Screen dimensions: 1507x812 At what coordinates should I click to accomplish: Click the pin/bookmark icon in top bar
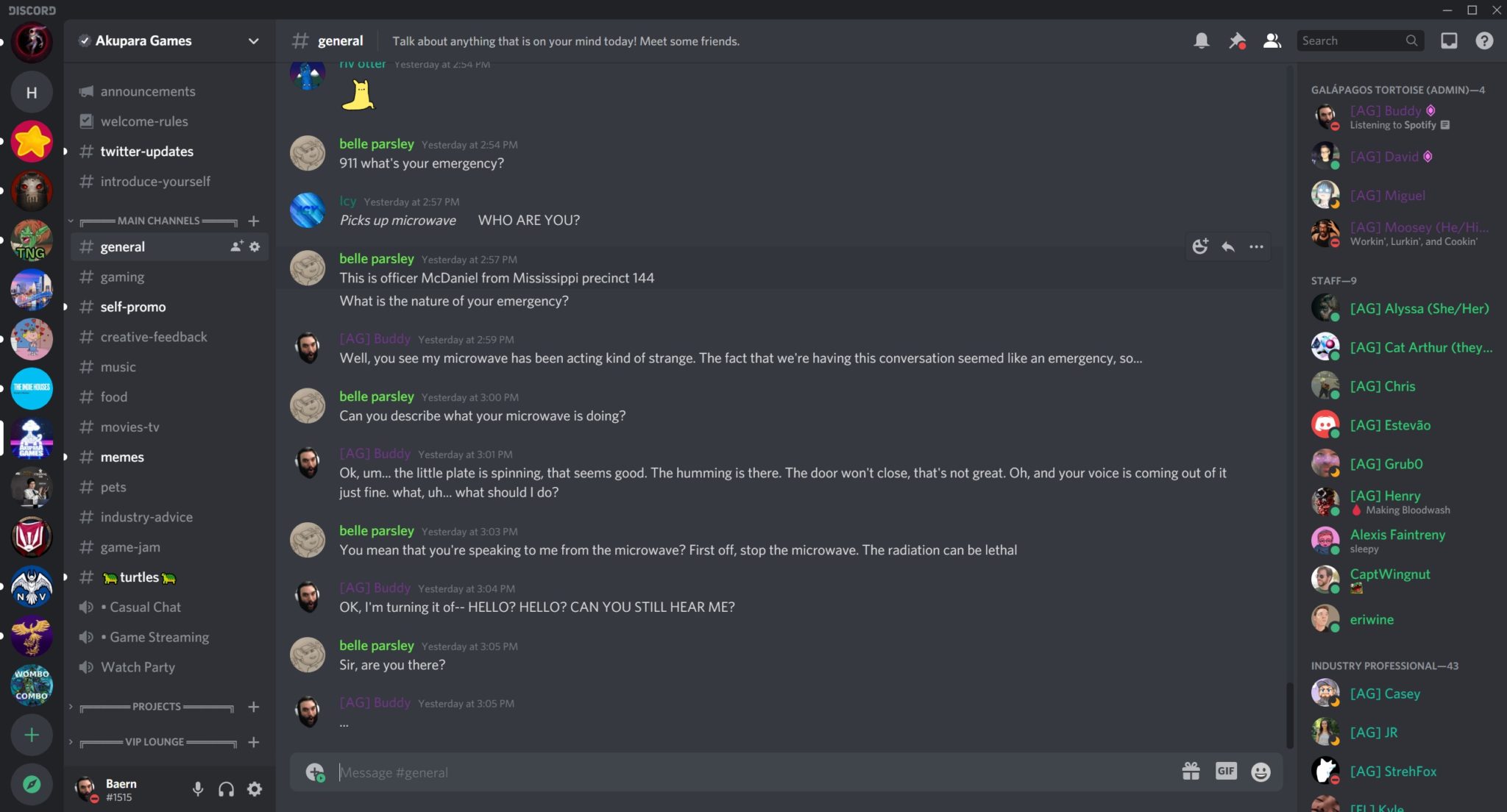[x=1236, y=41]
